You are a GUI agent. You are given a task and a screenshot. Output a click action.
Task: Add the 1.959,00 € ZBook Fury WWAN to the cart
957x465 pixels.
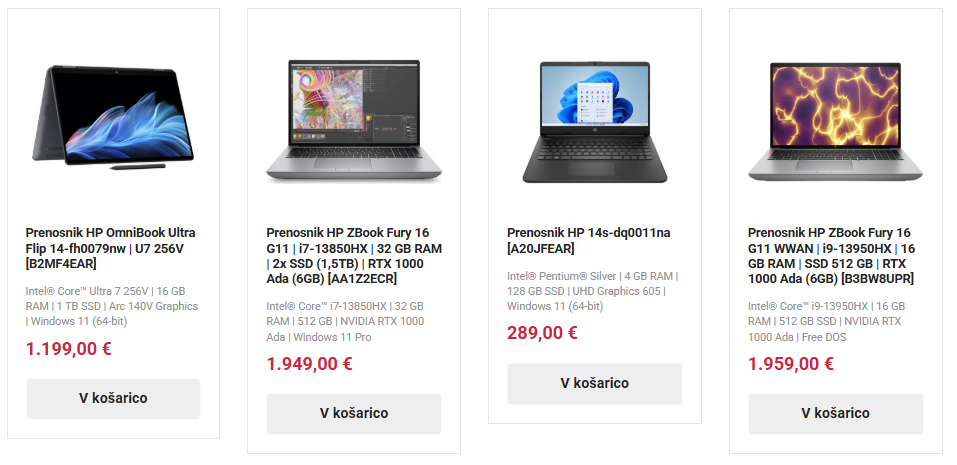coord(836,414)
